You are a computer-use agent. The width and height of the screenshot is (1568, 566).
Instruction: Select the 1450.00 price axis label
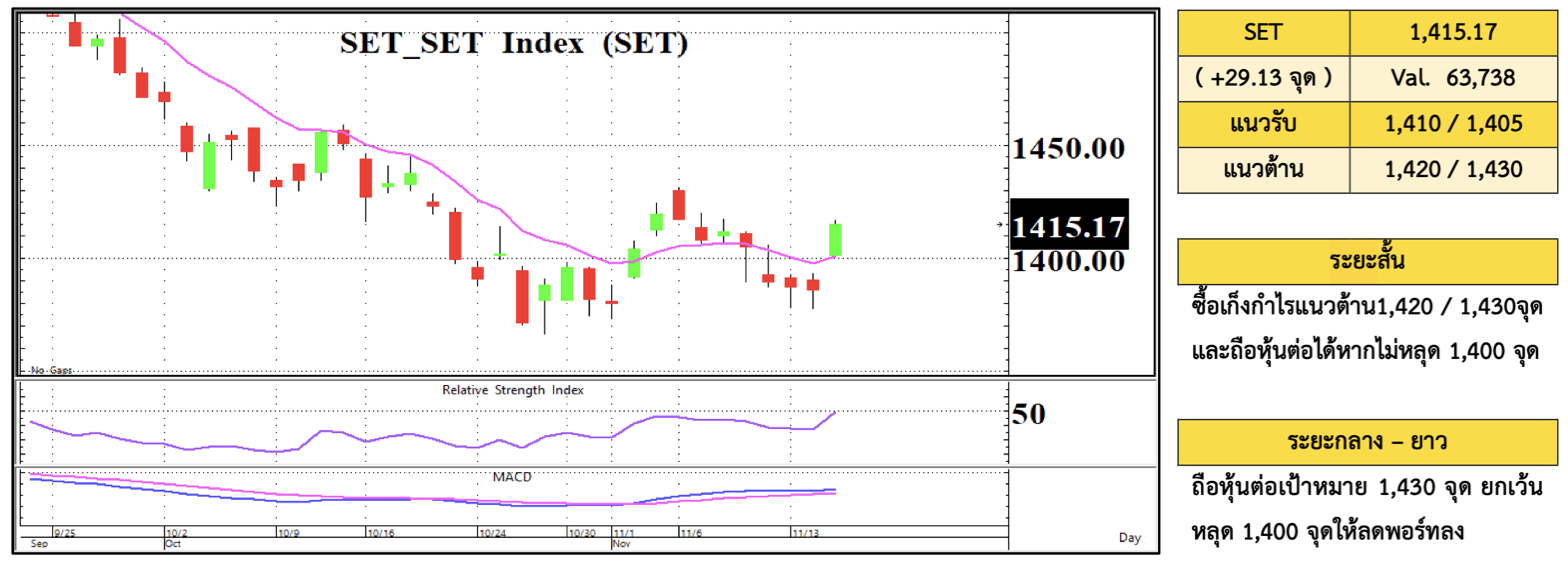1068,150
